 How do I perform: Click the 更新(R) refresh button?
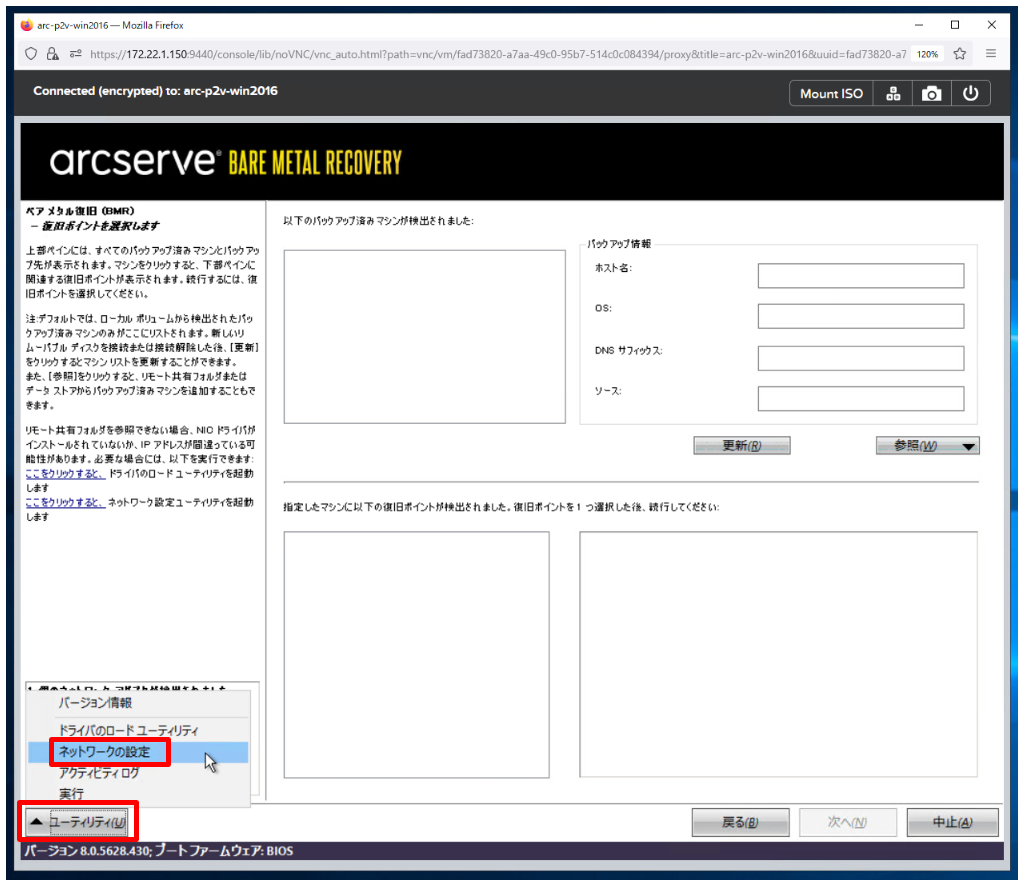741,446
